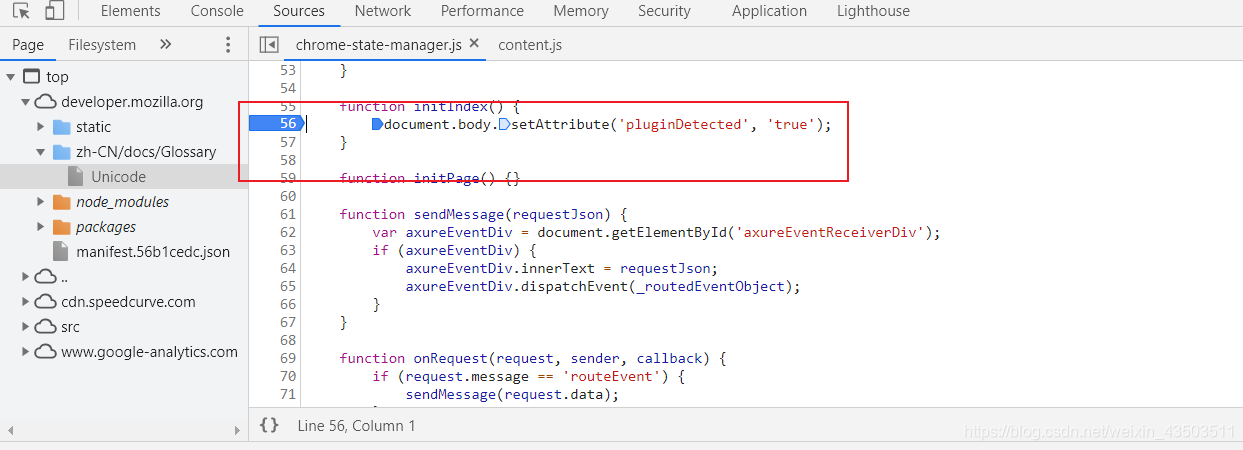The height and width of the screenshot is (450, 1243).
Task: Switch to the content.js file tab
Action: click(x=530, y=44)
